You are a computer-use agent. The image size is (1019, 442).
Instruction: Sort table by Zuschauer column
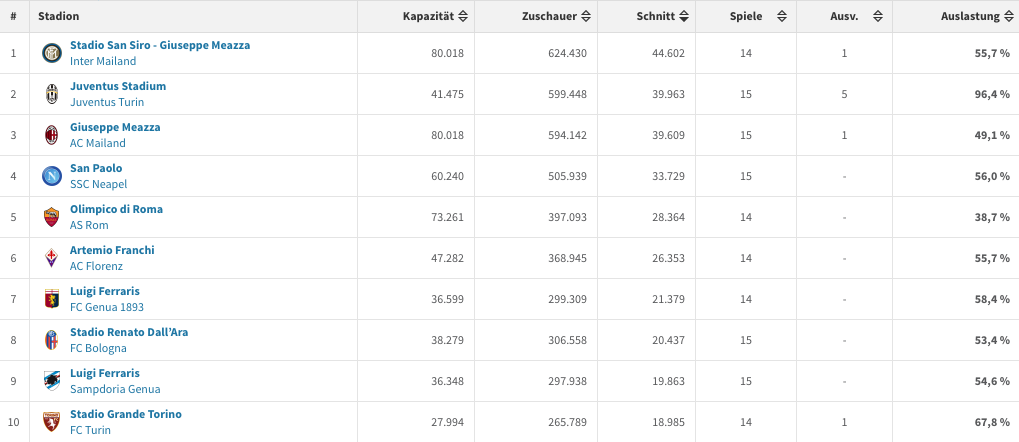(556, 17)
